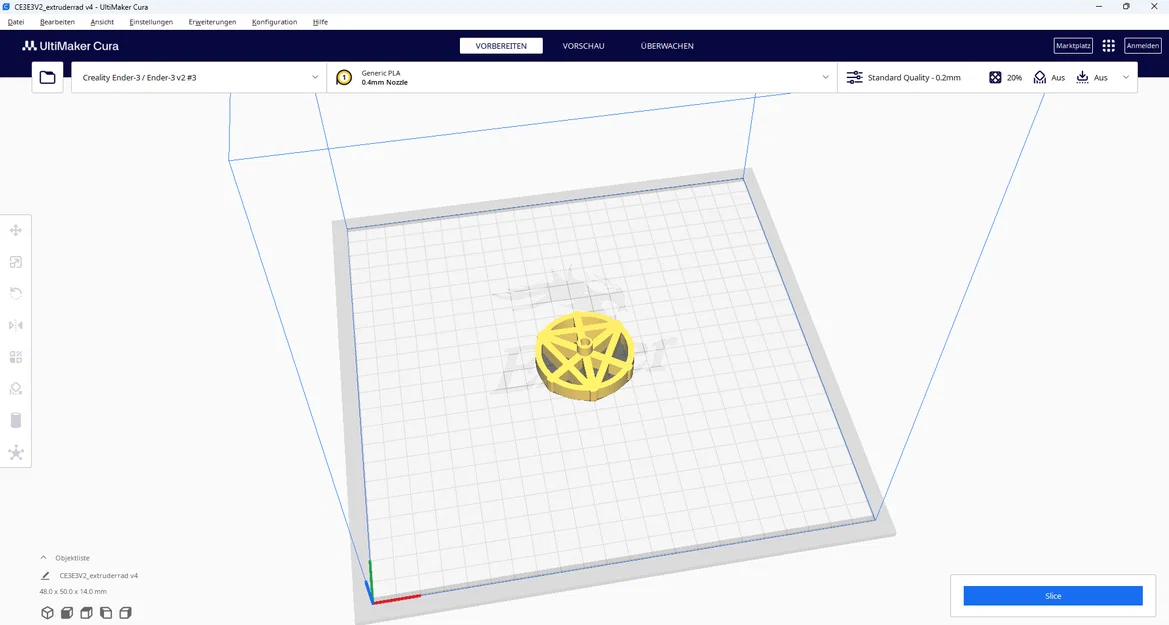1169x625 pixels.
Task: Select the Rotate tool
Action: [x=16, y=293]
